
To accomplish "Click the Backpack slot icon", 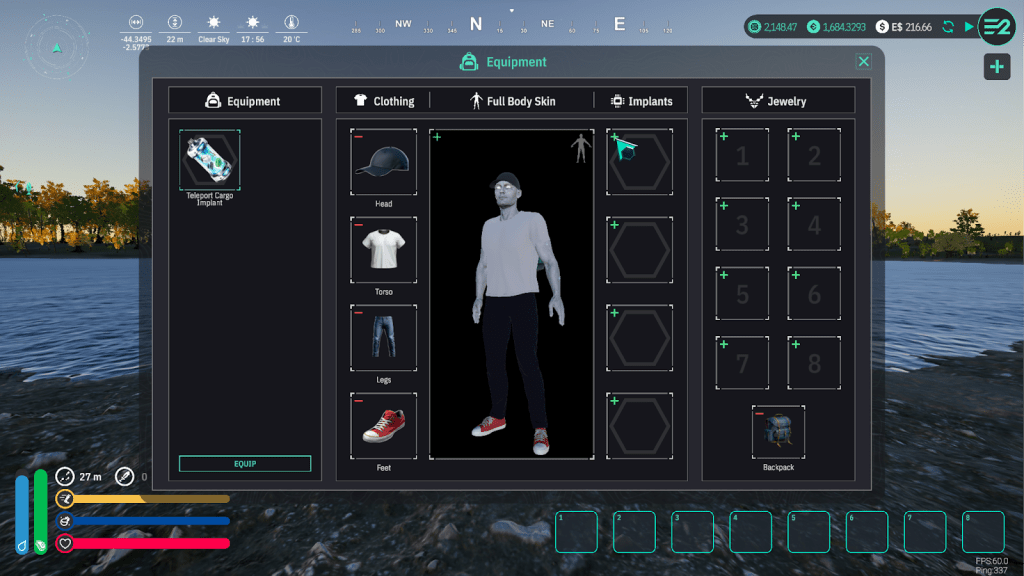I will pyautogui.click(x=778, y=431).
